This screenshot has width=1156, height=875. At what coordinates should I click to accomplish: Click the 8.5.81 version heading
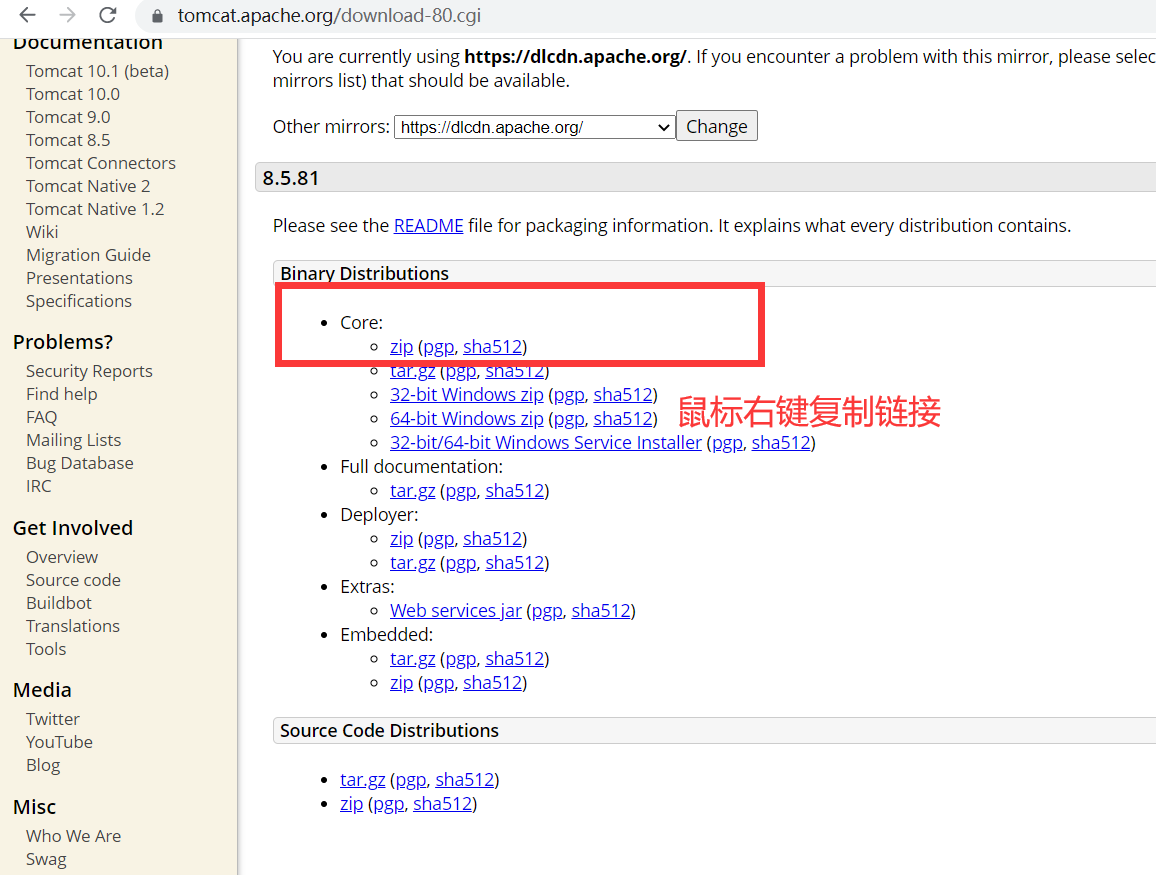[290, 178]
